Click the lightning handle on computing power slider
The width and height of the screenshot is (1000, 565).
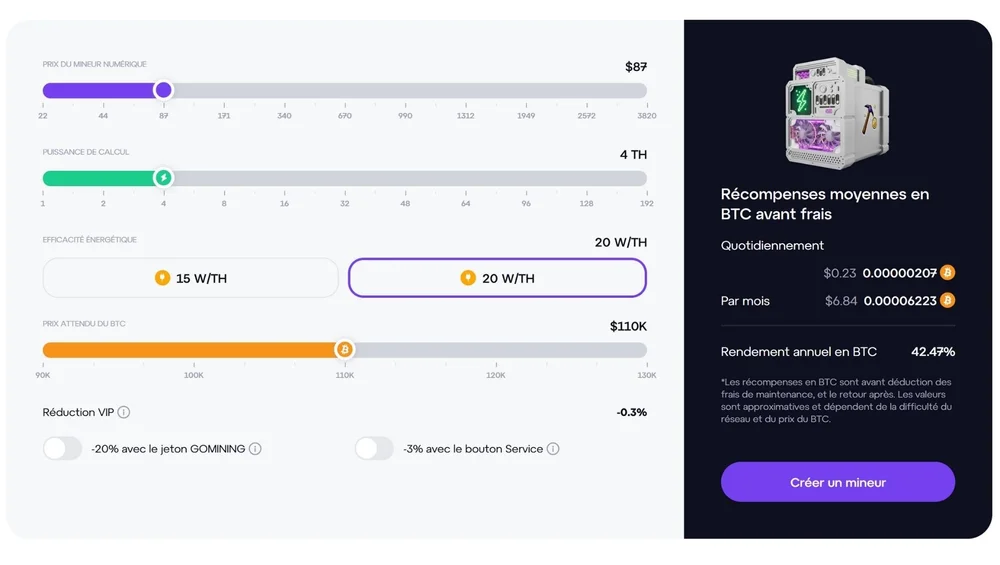[164, 178]
